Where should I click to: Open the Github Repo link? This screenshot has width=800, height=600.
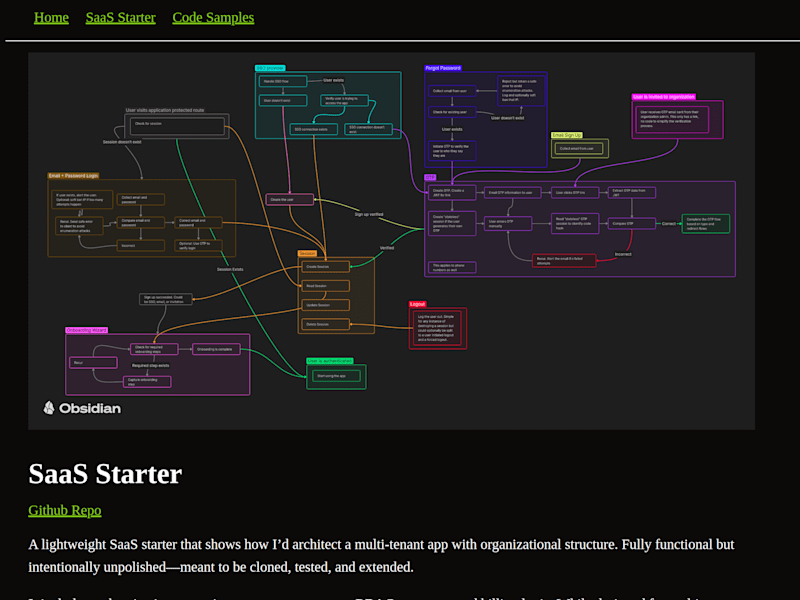click(x=65, y=510)
